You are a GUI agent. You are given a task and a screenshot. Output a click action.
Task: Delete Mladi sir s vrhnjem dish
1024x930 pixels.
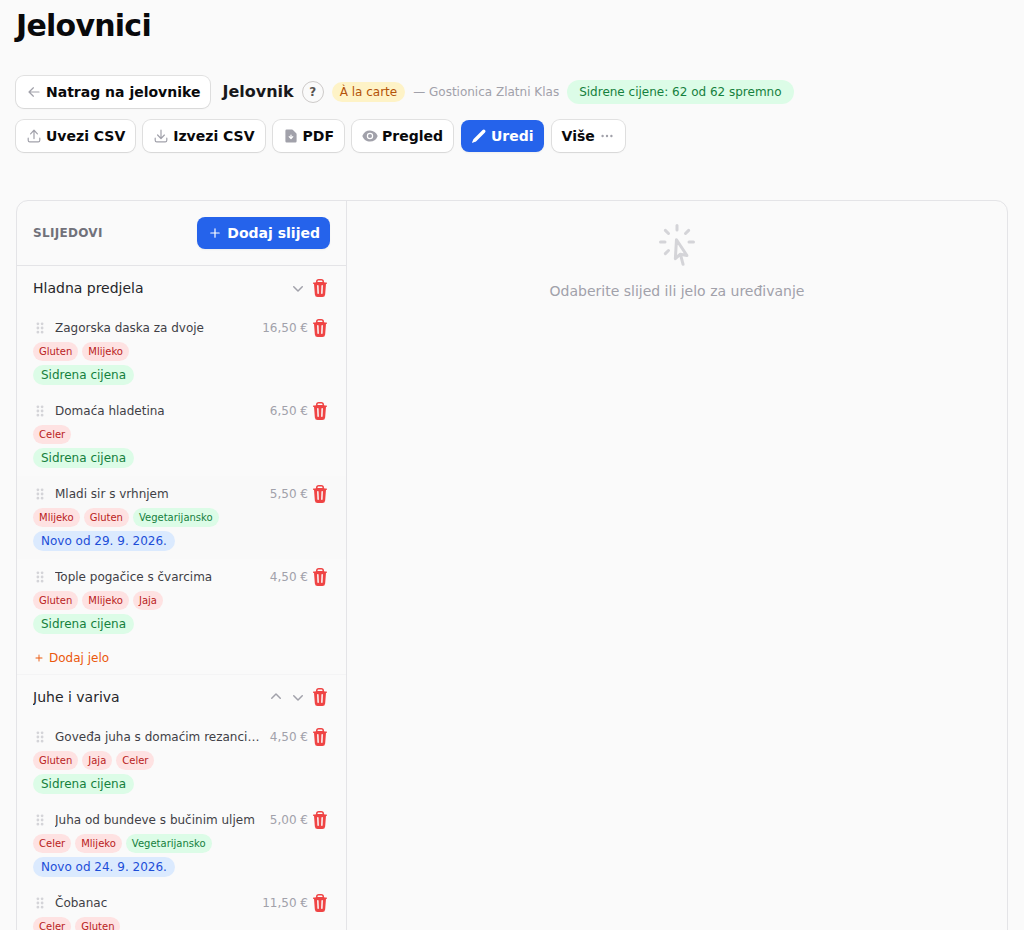click(320, 494)
